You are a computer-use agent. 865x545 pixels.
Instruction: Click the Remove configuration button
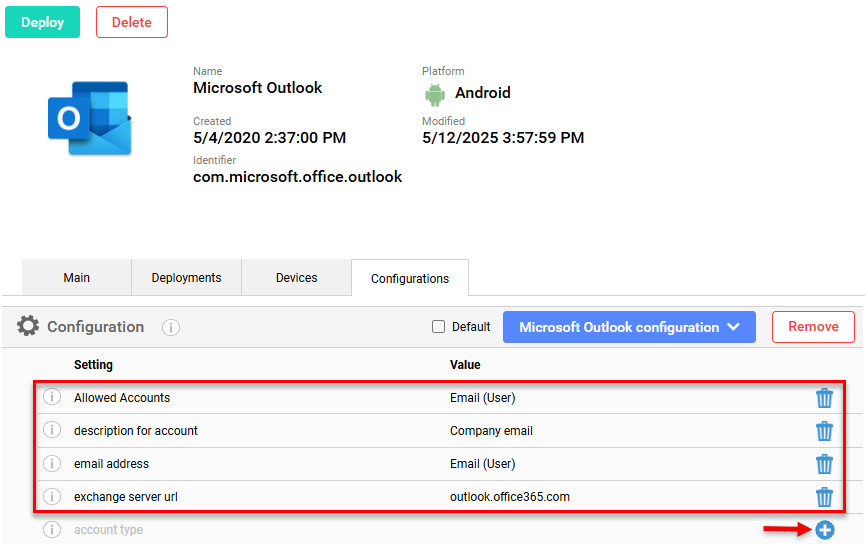pyautogui.click(x=813, y=327)
